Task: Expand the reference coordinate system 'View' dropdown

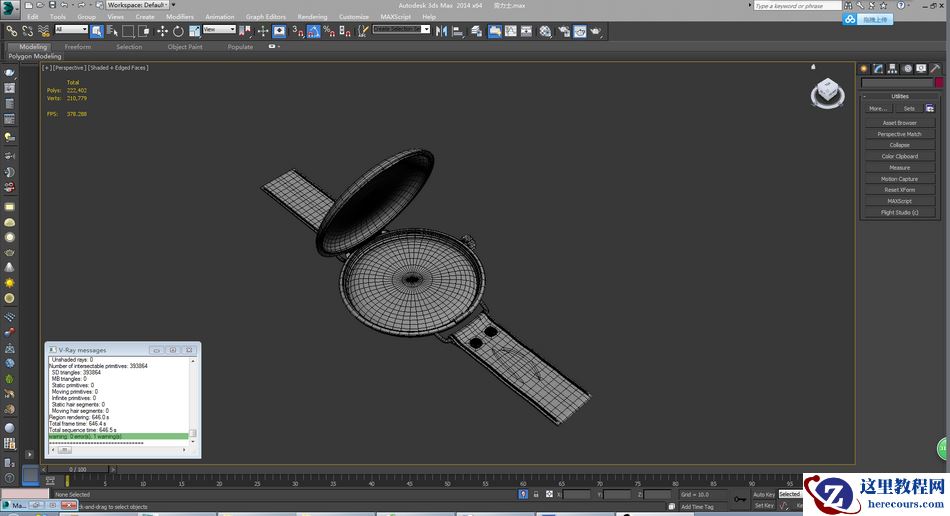Action: click(219, 30)
